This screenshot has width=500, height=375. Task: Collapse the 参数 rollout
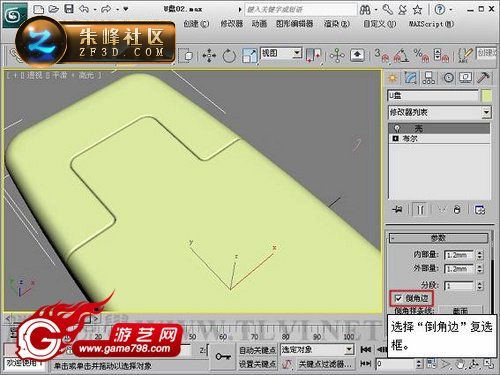tap(438, 238)
